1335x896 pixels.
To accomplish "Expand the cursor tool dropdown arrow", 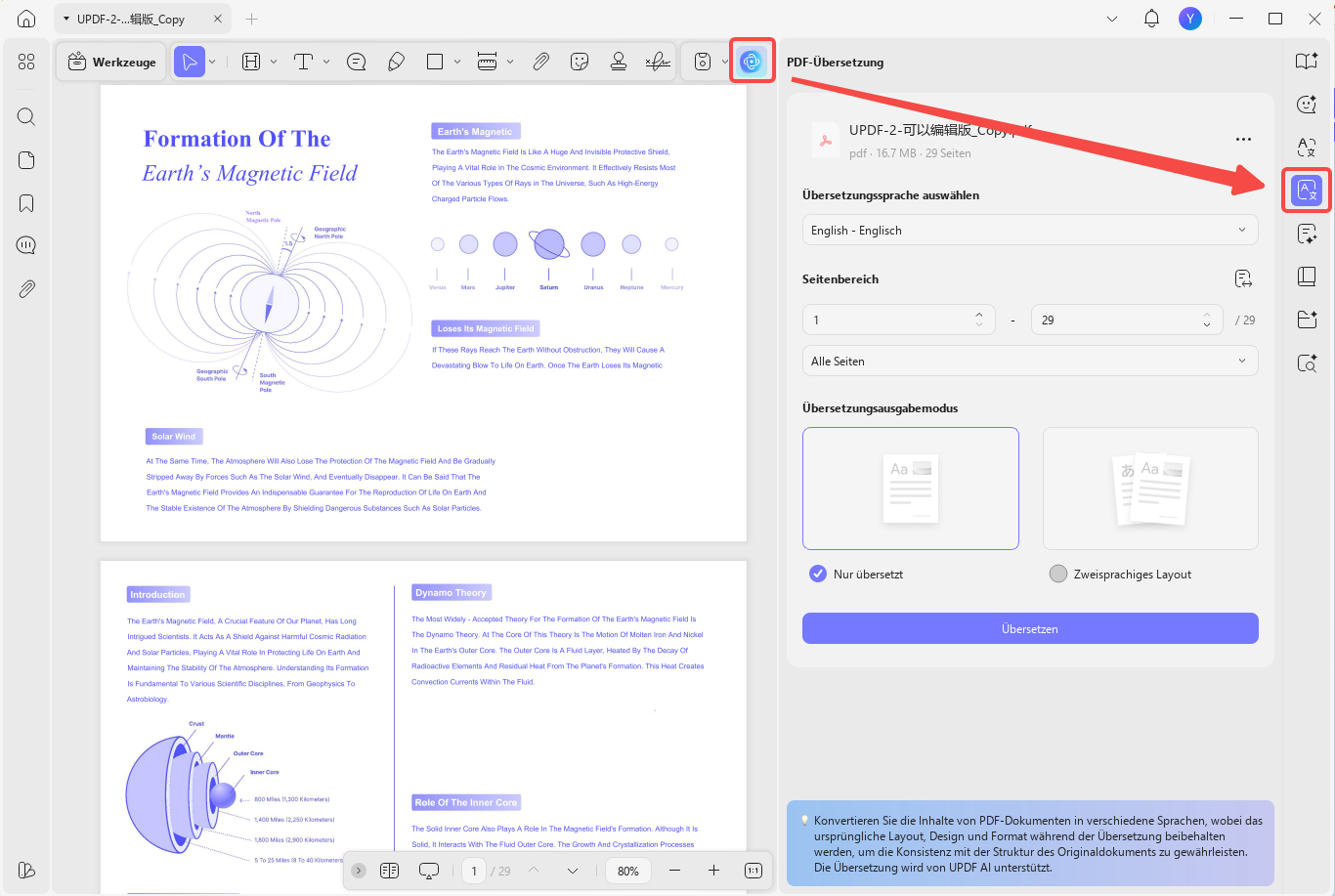I will (x=212, y=62).
